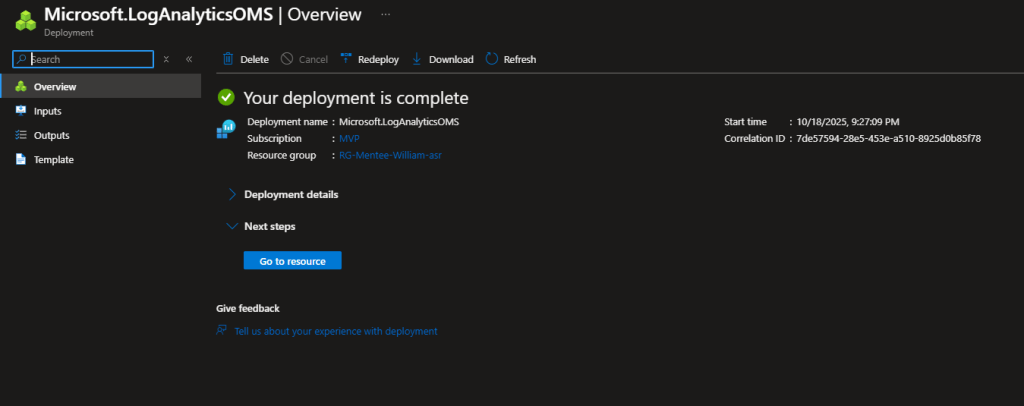Collapse the sidebar with double chevron
The image size is (1024, 406).
tap(189, 59)
